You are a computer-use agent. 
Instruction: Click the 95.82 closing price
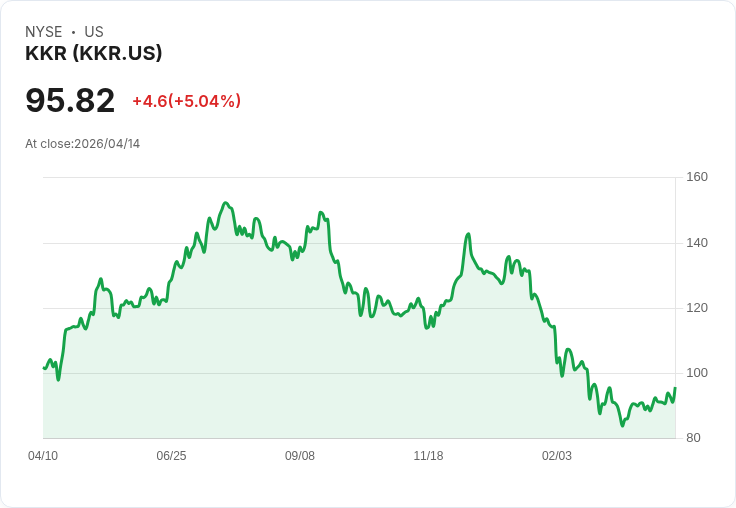coord(70,100)
